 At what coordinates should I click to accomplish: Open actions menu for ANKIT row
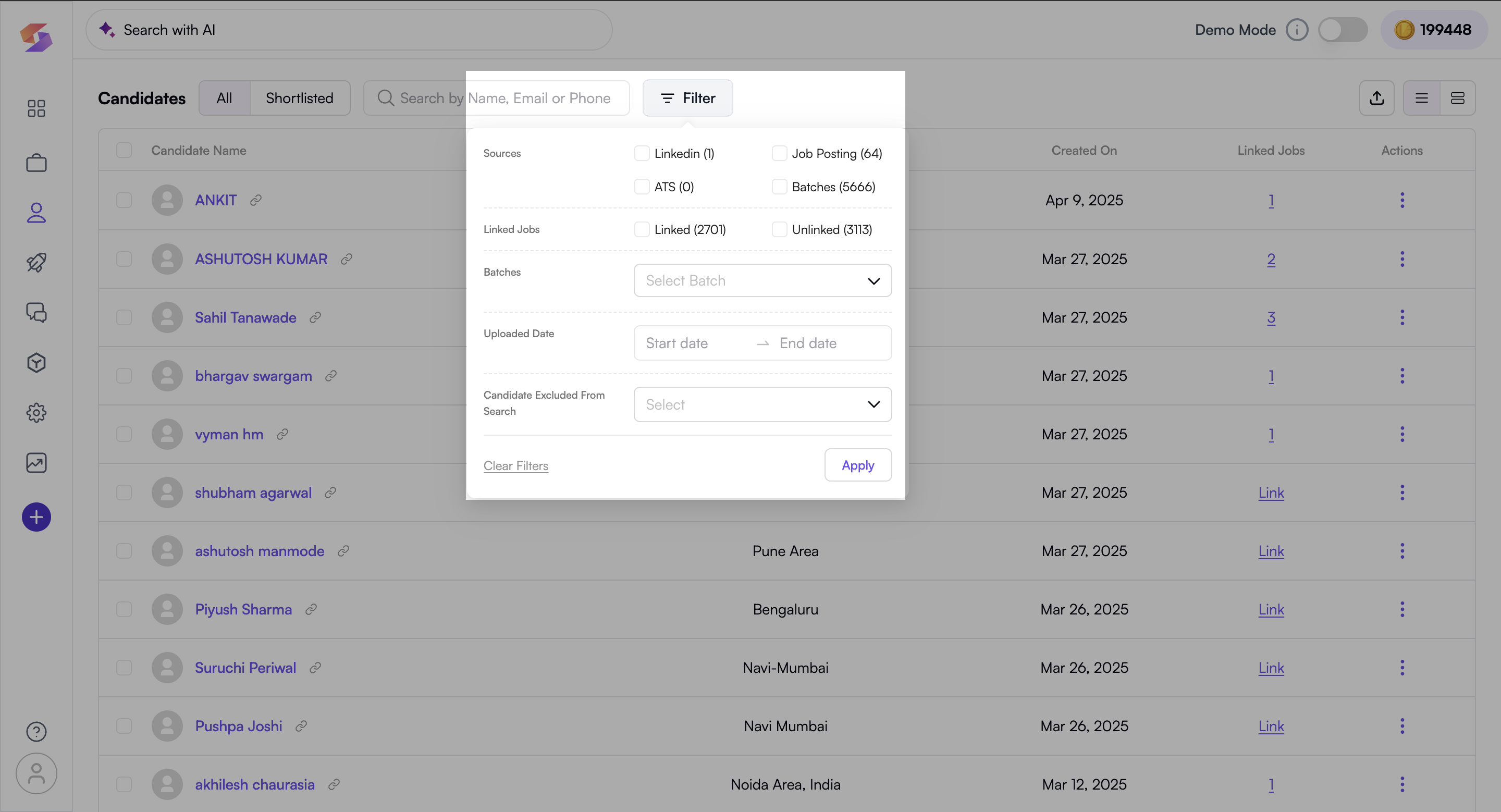pos(1402,200)
